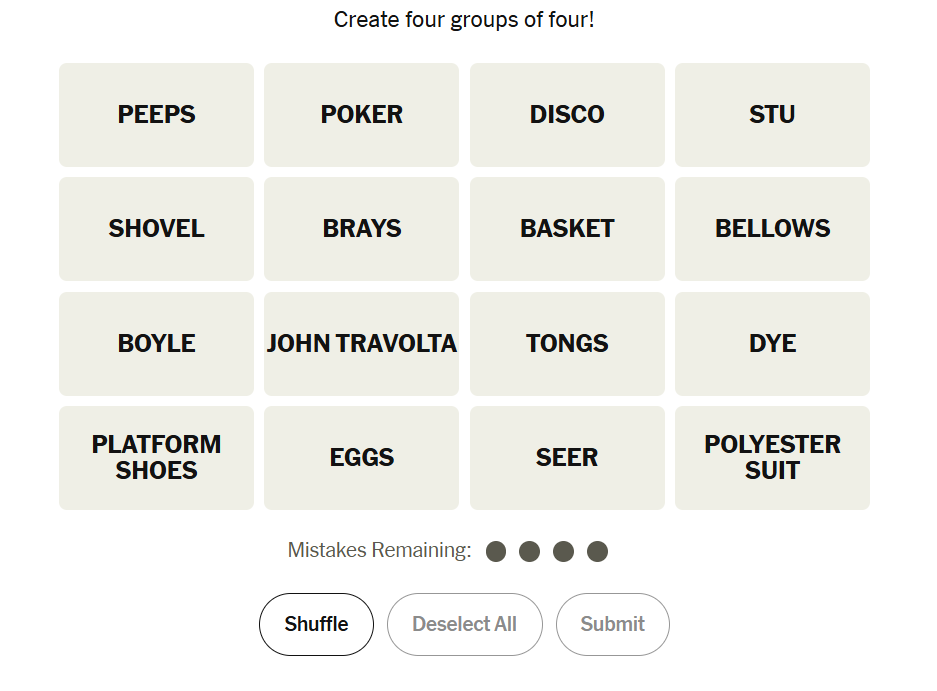
Task: Click the BASKET word tile
Action: [567, 229]
